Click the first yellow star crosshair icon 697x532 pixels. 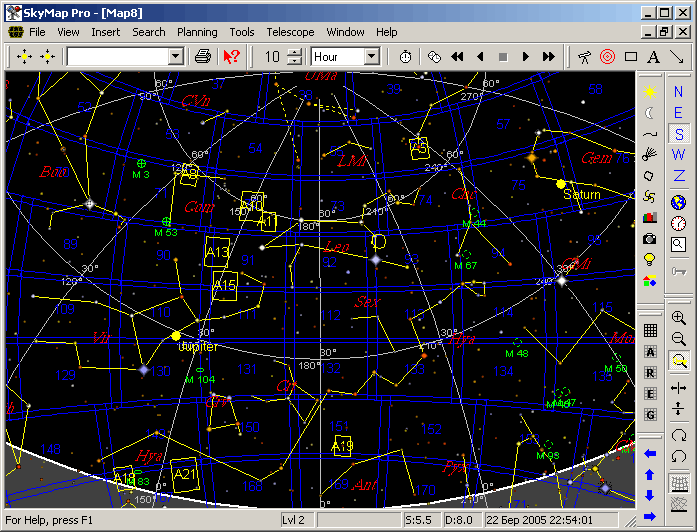24,57
